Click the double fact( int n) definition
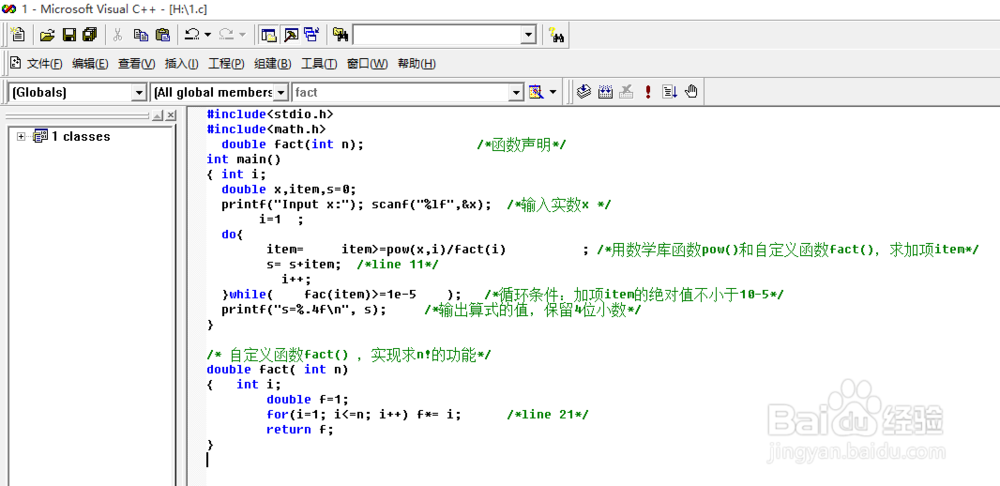This screenshot has height=486, width=1000. point(277,369)
